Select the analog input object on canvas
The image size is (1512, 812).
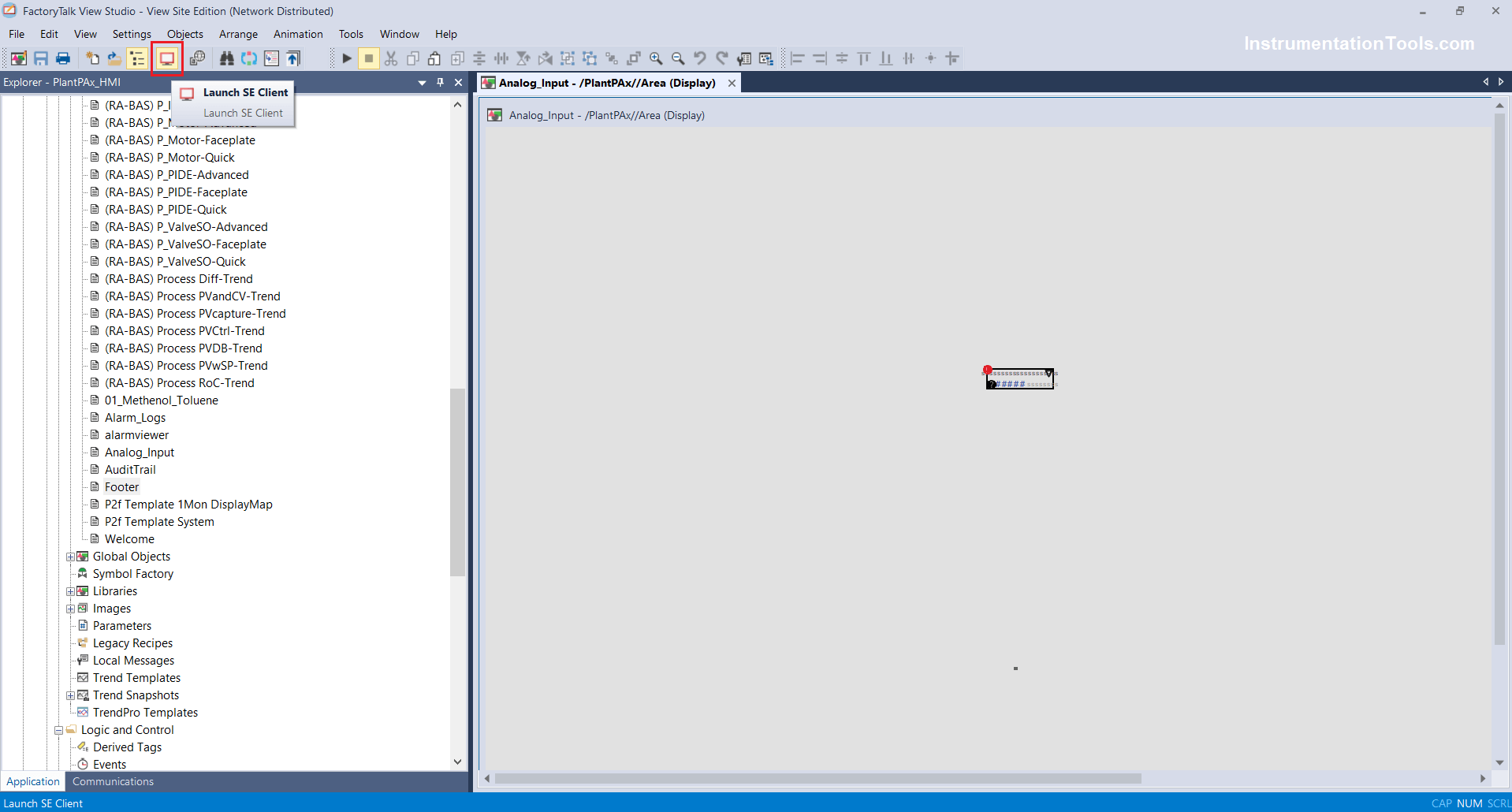pyautogui.click(x=1020, y=378)
